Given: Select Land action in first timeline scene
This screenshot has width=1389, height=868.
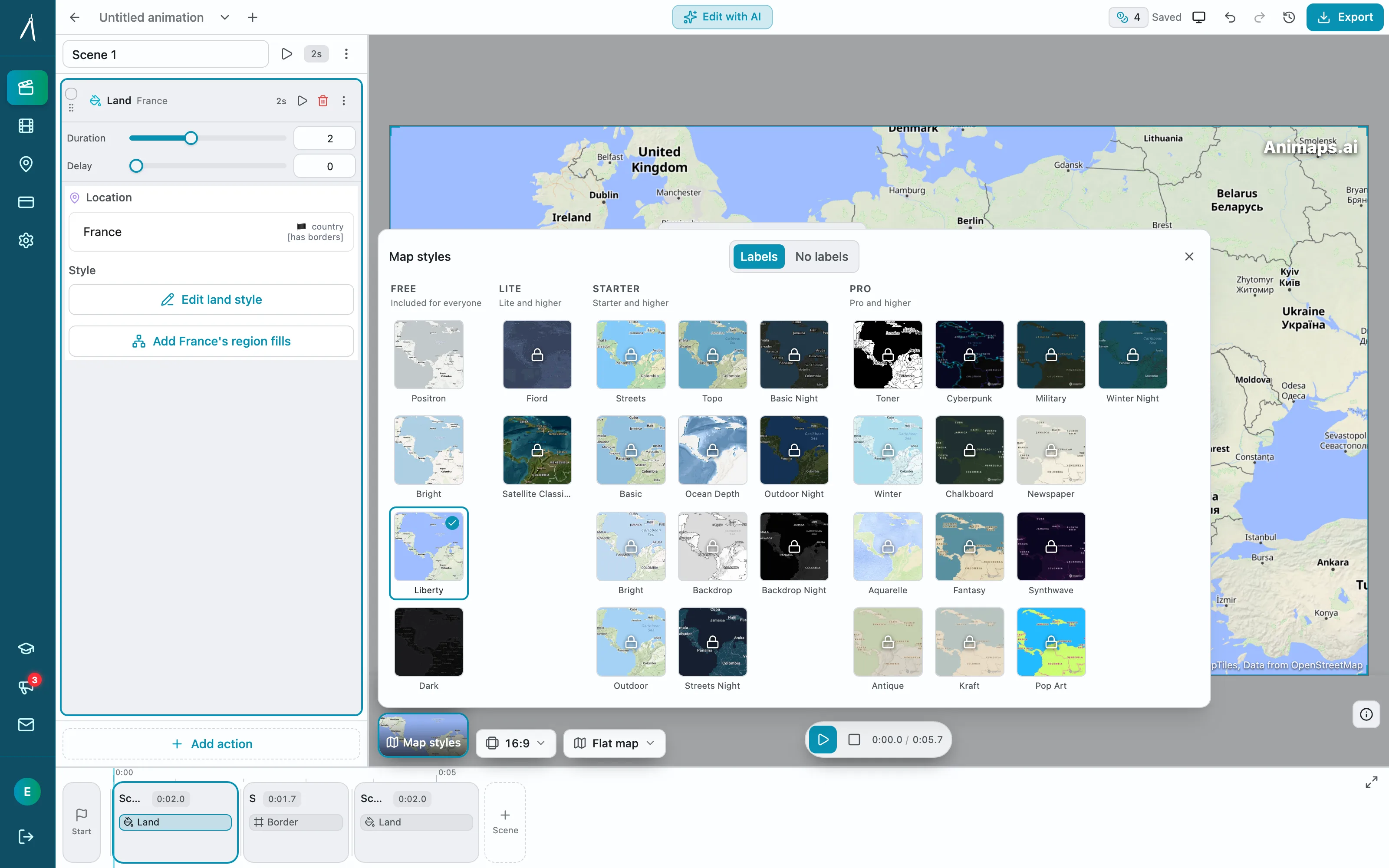Looking at the screenshot, I should (x=176, y=823).
